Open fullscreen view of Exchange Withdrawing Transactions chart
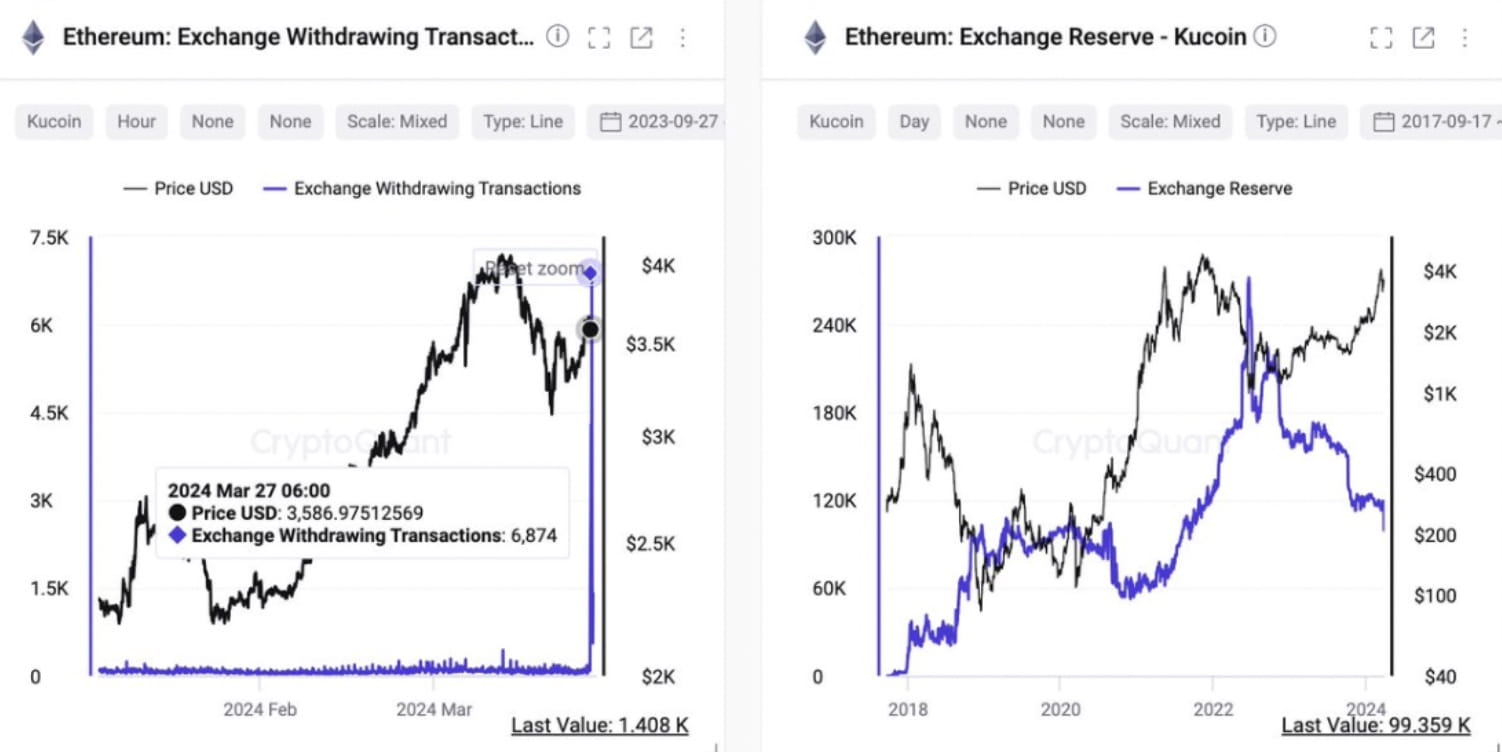 (x=598, y=37)
